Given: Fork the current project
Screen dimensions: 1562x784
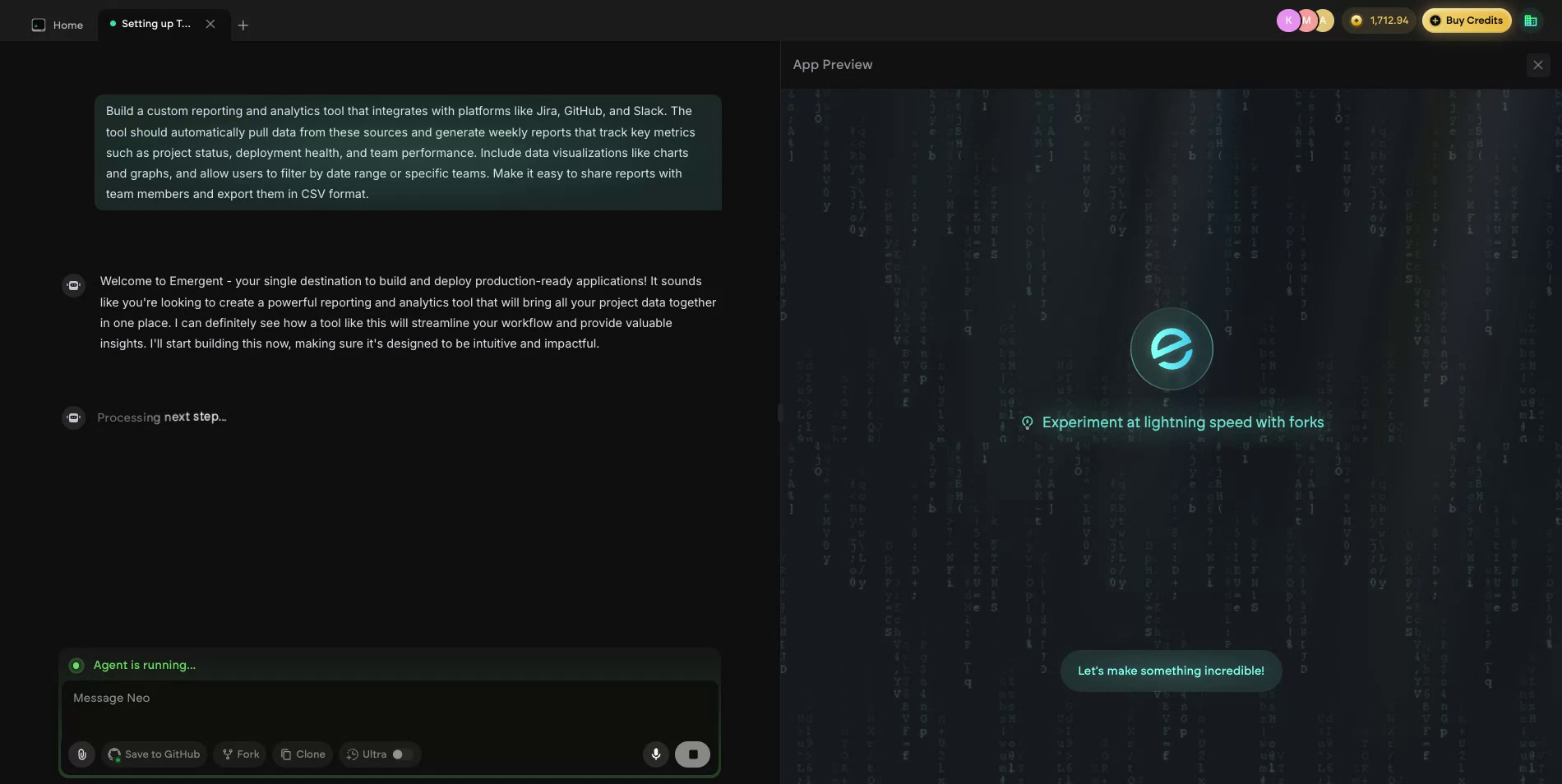Looking at the screenshot, I should (239, 754).
